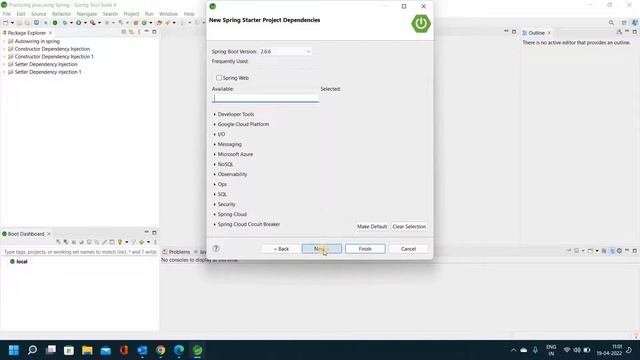Image resolution: width=640 pixels, height=360 pixels.
Task: Click the Make Default button
Action: point(371,227)
